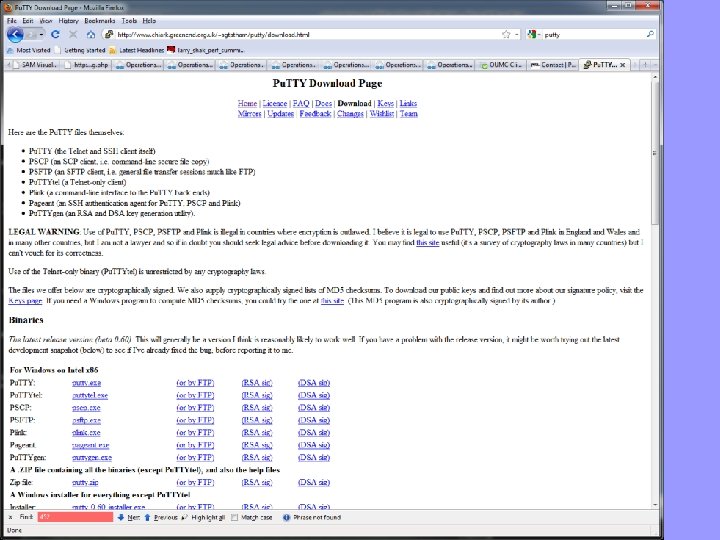Open the Feedback link
Screen dimensions: 720x540
point(315,113)
